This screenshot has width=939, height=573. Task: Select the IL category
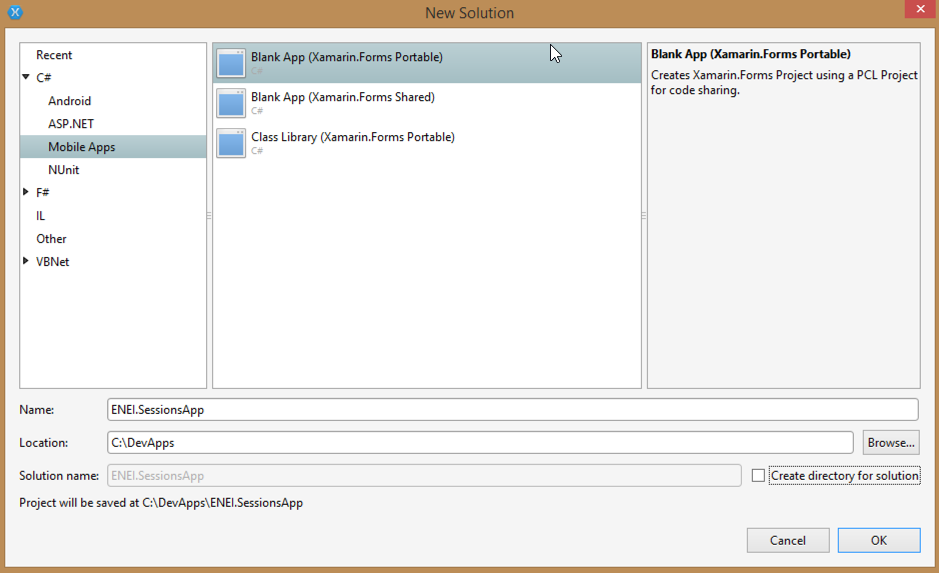40,216
